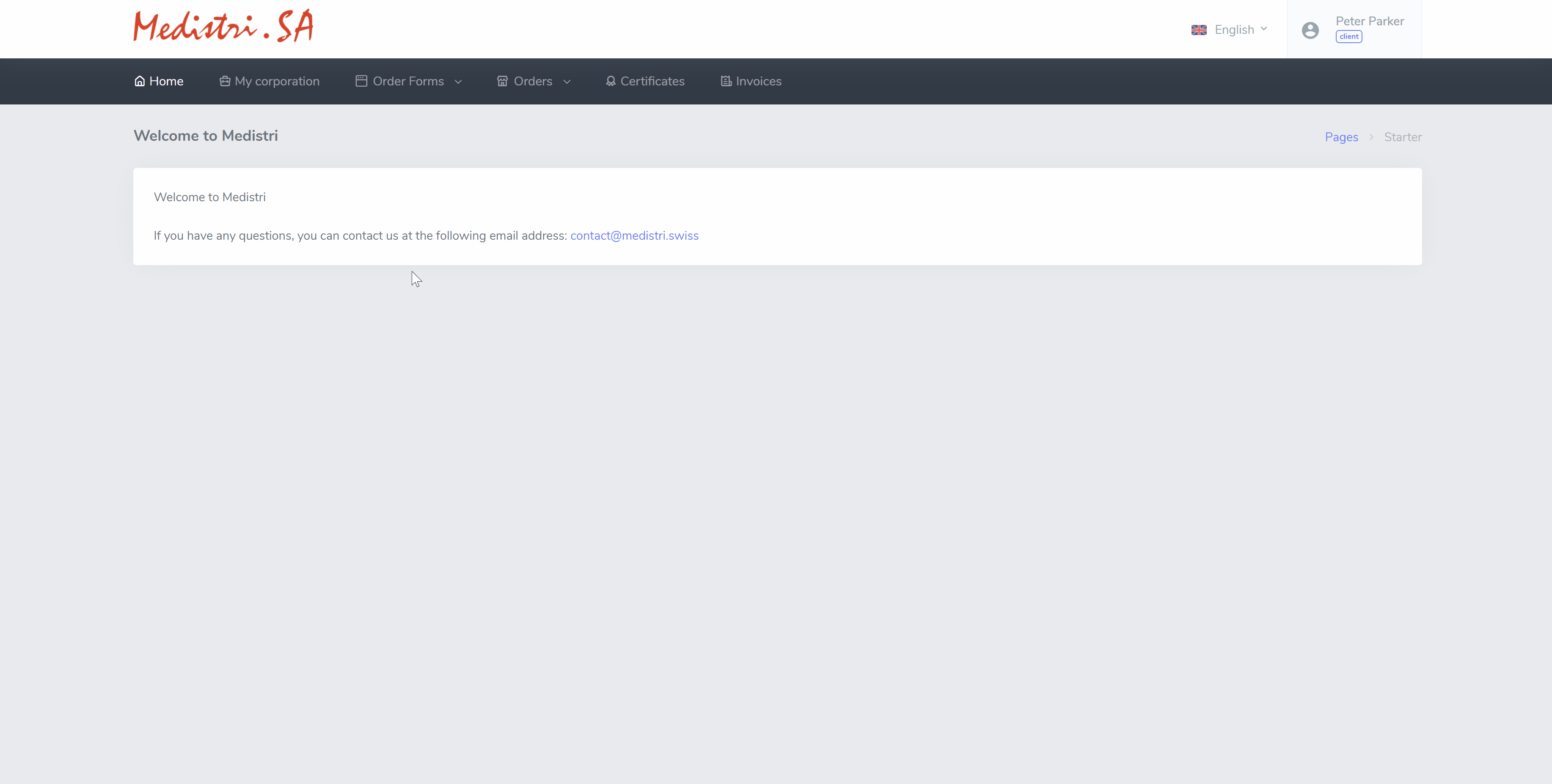This screenshot has height=784, width=1552.
Task: Click the Starter breadcrumb text
Action: click(x=1403, y=137)
